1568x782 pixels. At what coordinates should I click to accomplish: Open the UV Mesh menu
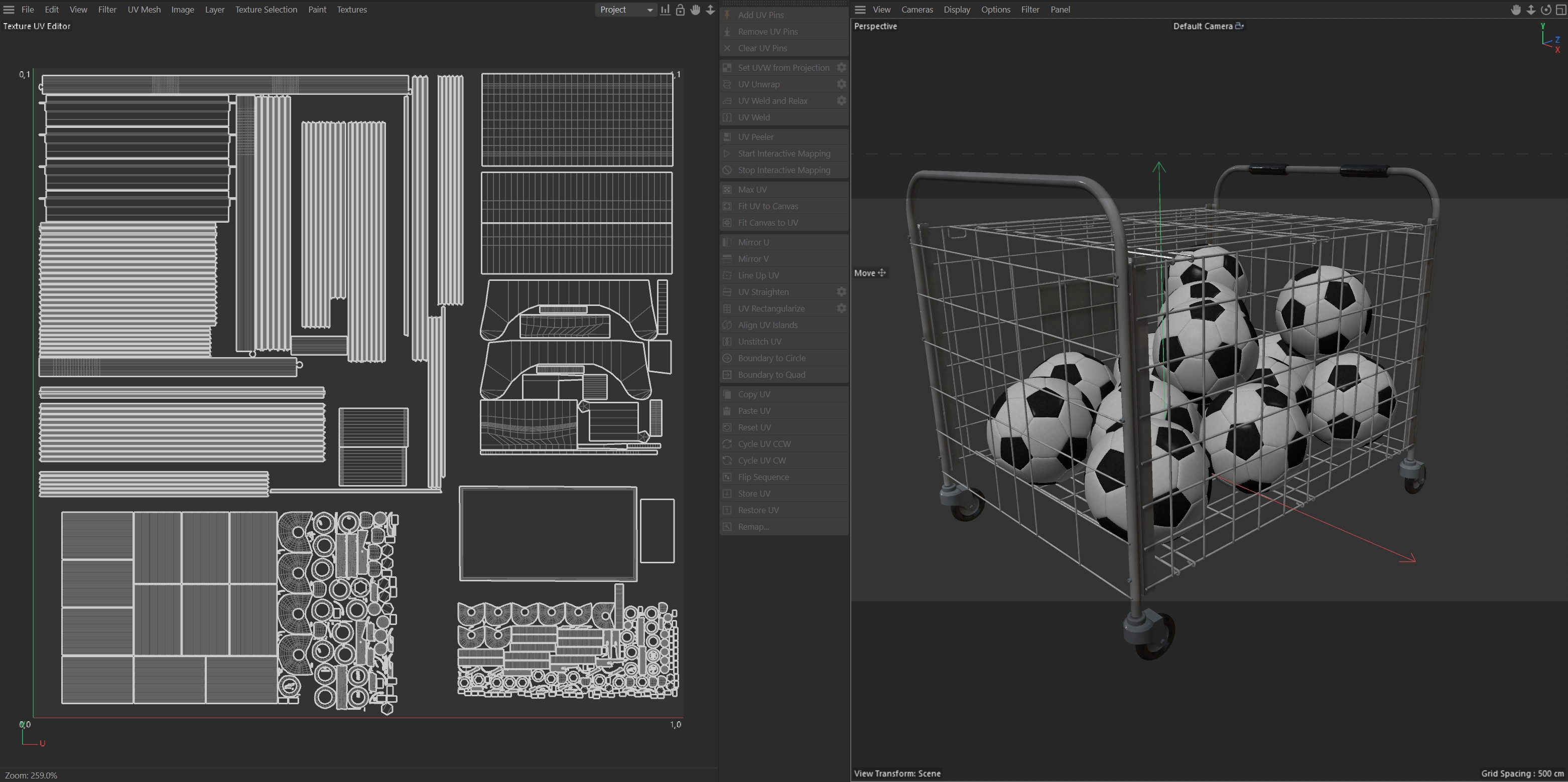pyautogui.click(x=144, y=10)
